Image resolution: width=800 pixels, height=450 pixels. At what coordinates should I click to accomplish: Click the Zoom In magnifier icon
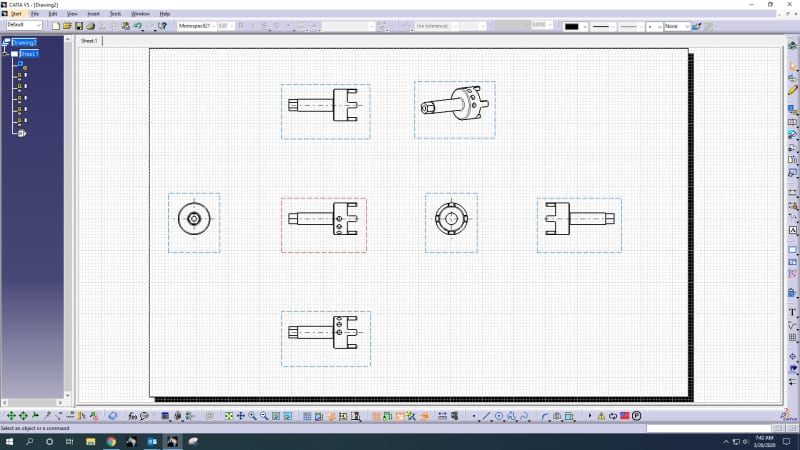tap(253, 416)
